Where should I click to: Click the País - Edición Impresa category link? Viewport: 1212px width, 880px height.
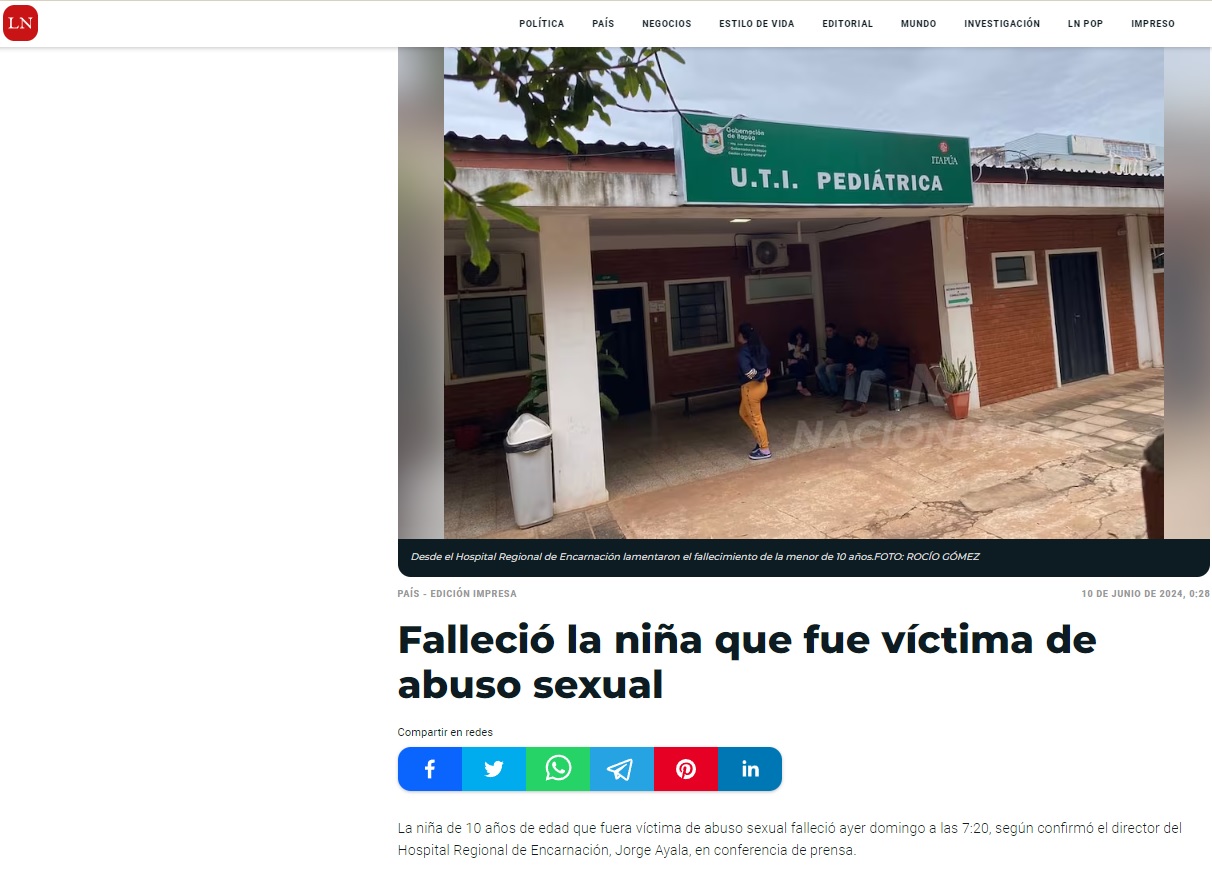point(457,594)
